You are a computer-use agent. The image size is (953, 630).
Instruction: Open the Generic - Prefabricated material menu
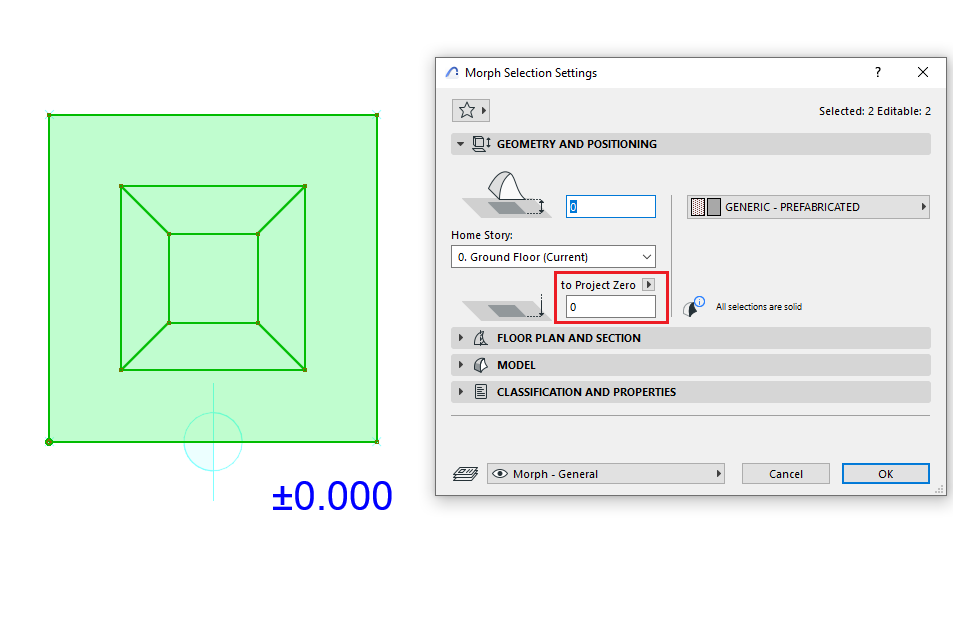click(808, 207)
